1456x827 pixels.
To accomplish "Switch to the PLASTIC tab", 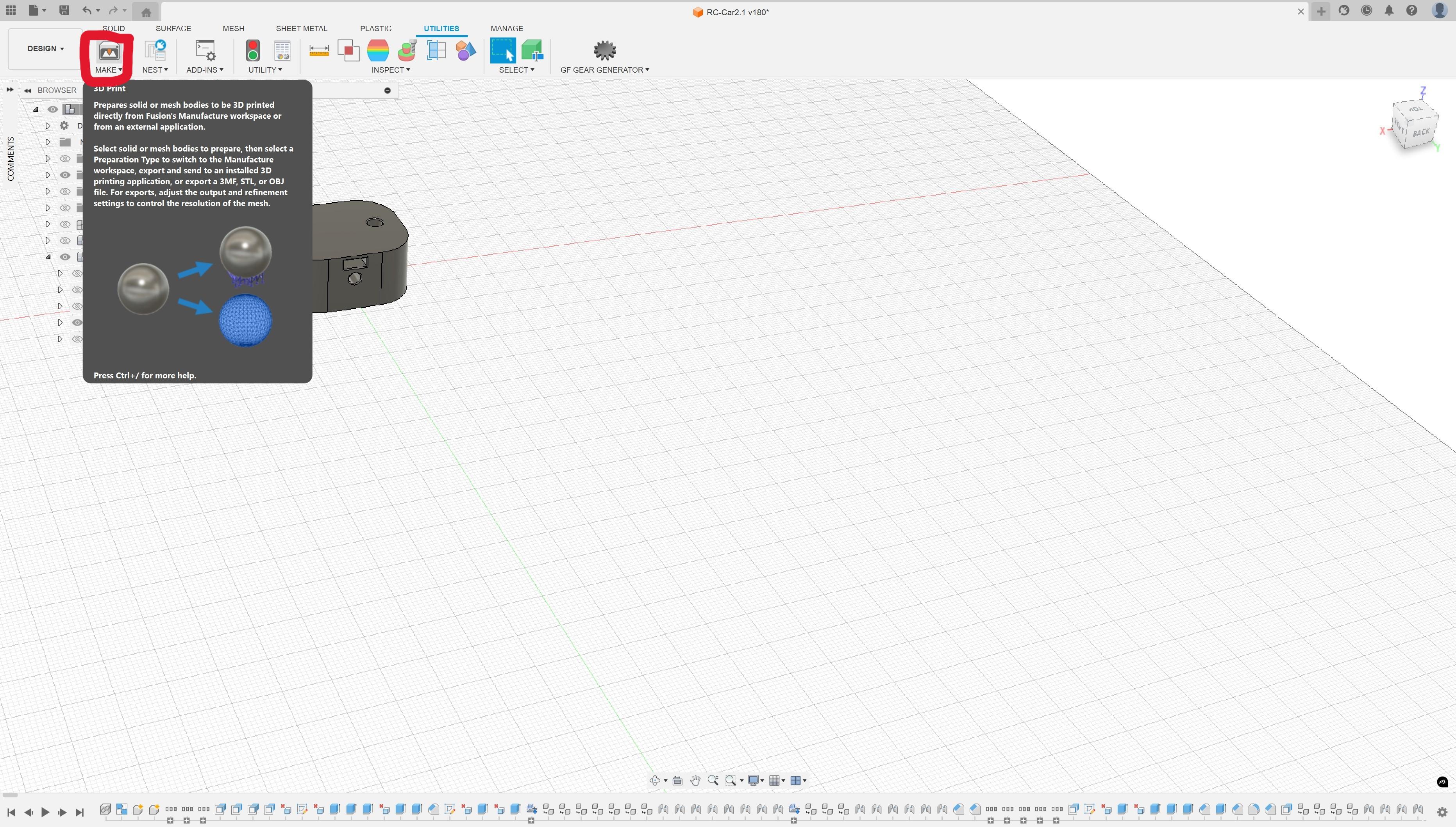I will [376, 29].
